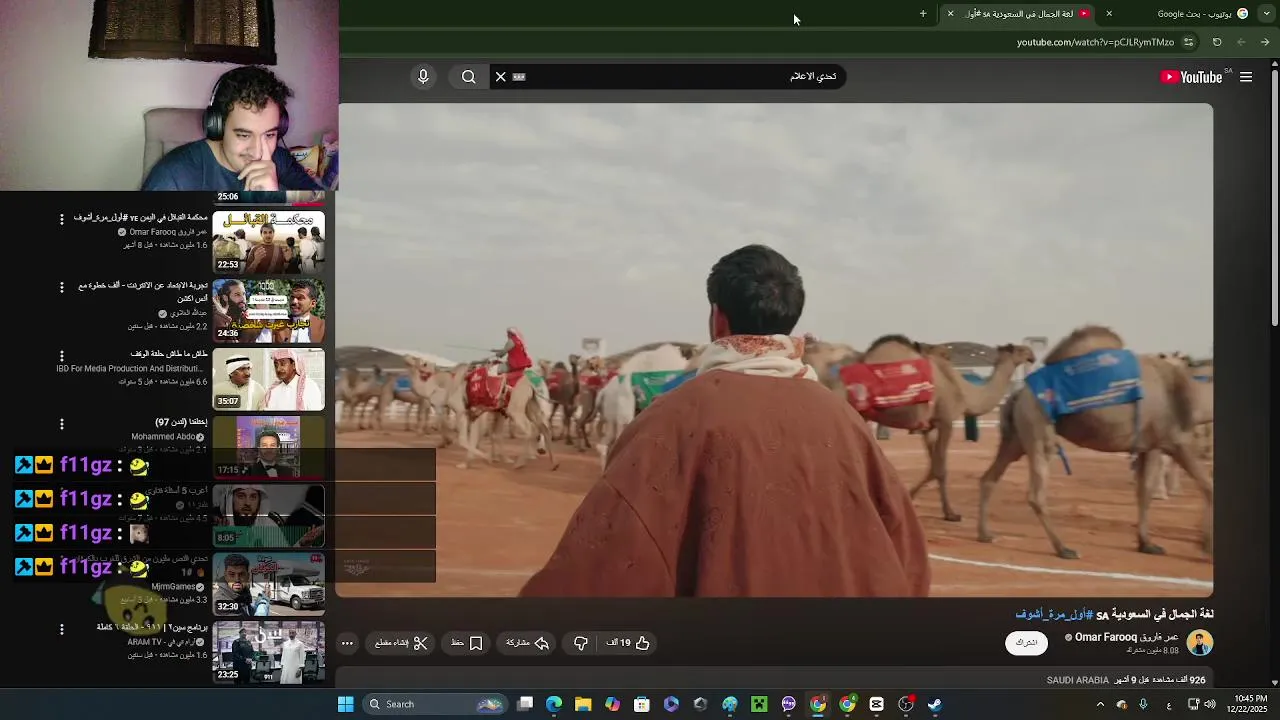The image size is (1280, 720).
Task: Open the 8:05 recommended video thumbnail
Action: click(x=268, y=515)
